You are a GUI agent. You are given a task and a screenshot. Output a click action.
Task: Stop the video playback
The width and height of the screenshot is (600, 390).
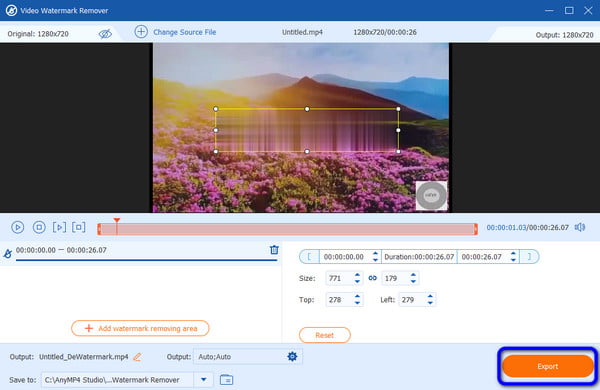tap(39, 227)
